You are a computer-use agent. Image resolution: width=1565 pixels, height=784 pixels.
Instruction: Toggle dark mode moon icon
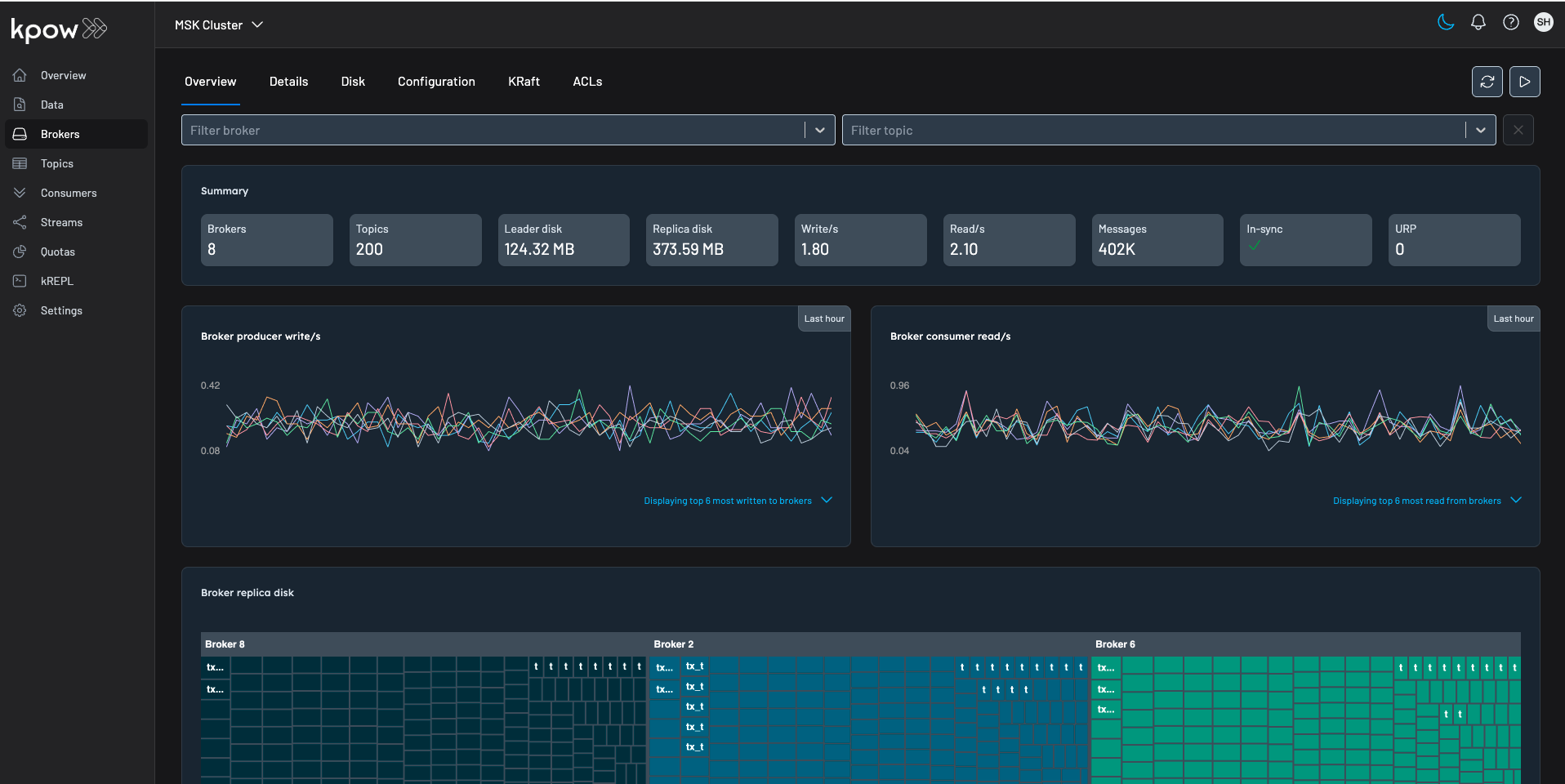[1446, 22]
